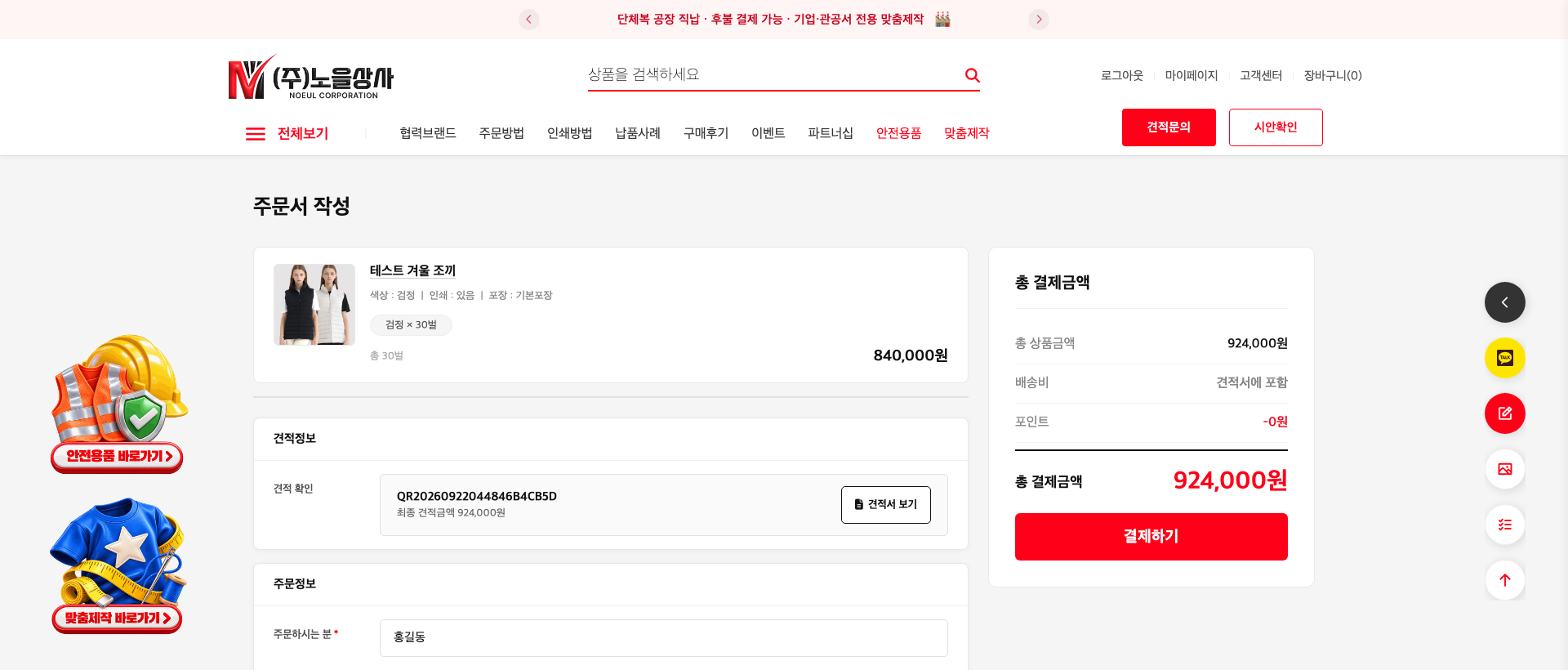Image resolution: width=1568 pixels, height=670 pixels.
Task: Open 납품사례 menu
Action: (x=638, y=133)
